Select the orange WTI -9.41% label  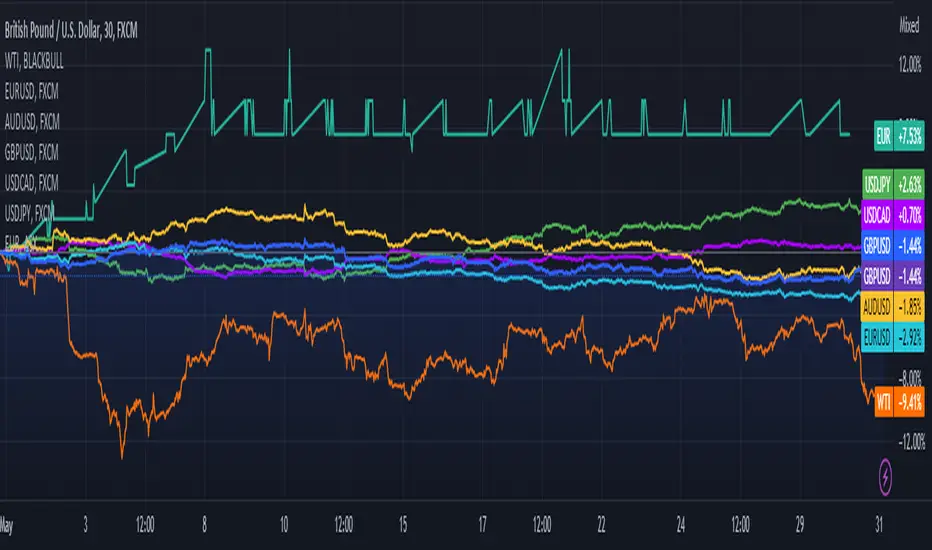(899, 402)
